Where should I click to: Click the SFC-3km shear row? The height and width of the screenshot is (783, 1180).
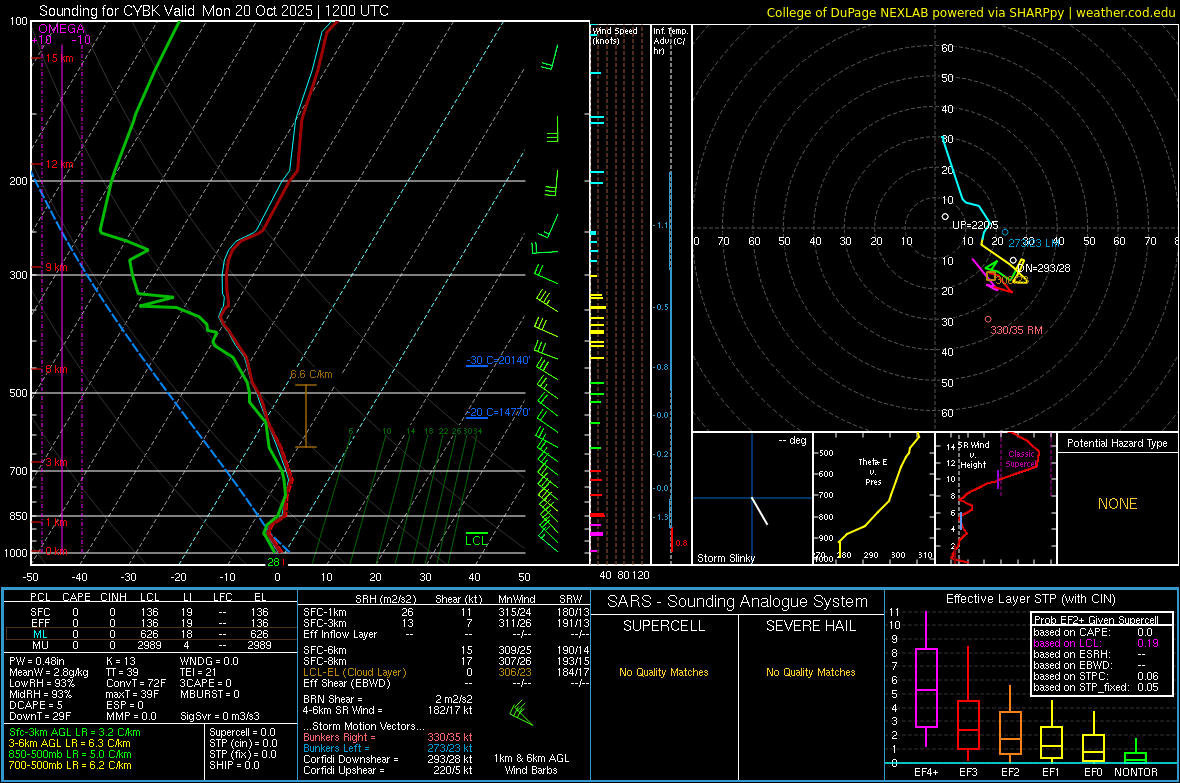[446, 623]
